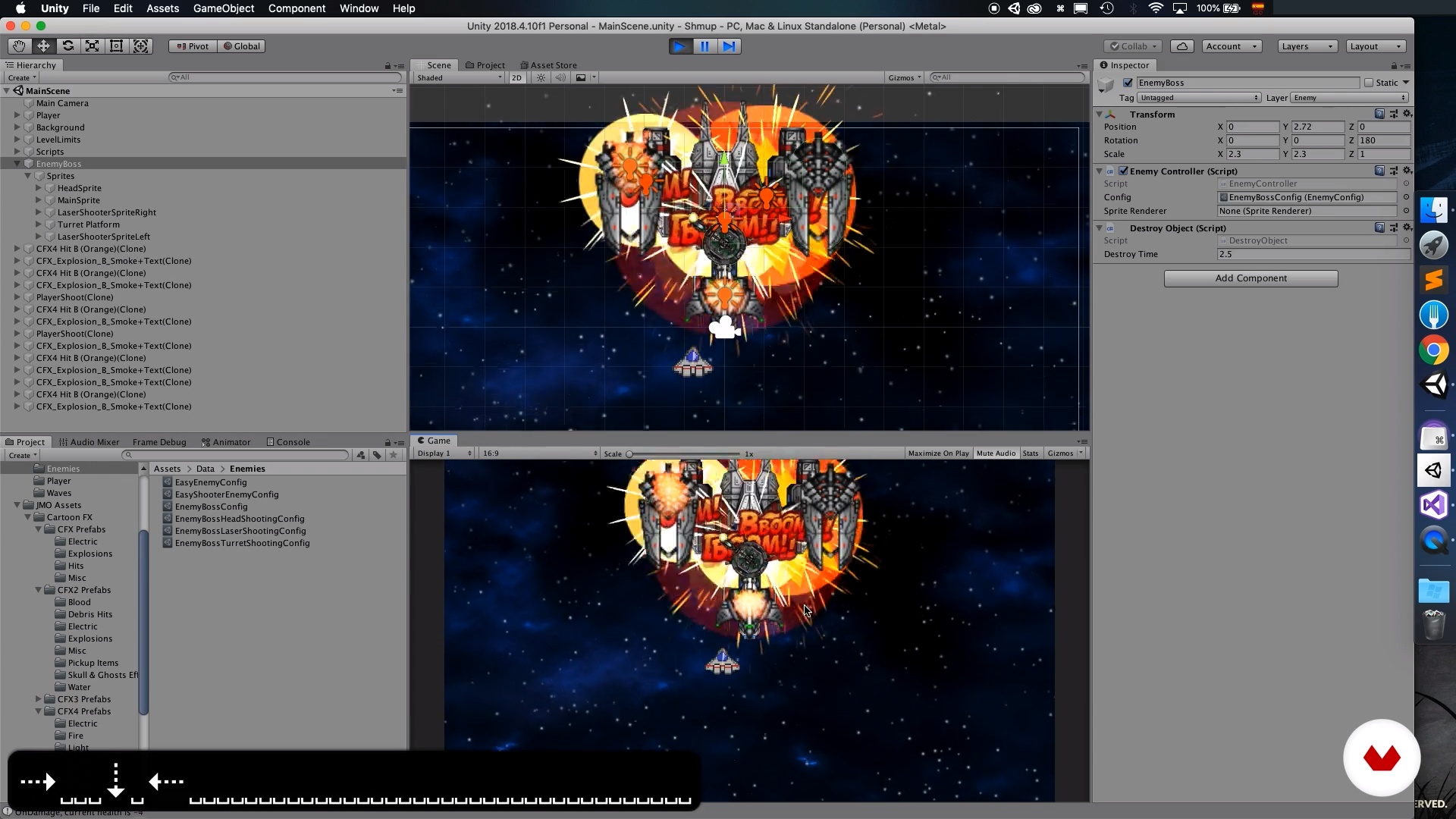This screenshot has width=1456, height=819.
Task: Stop play mode with Play button
Action: (680, 46)
